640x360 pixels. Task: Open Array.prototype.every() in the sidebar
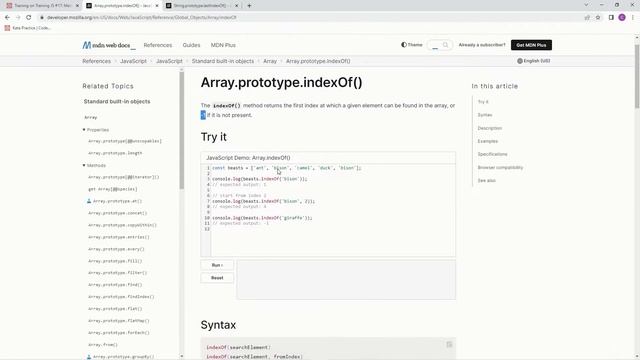point(116,249)
